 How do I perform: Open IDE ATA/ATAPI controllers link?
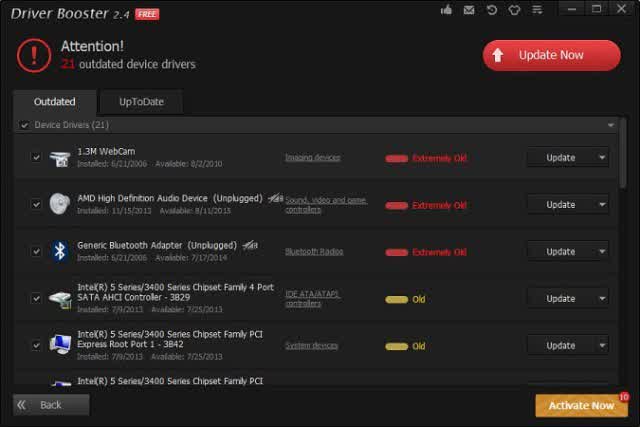313,299
